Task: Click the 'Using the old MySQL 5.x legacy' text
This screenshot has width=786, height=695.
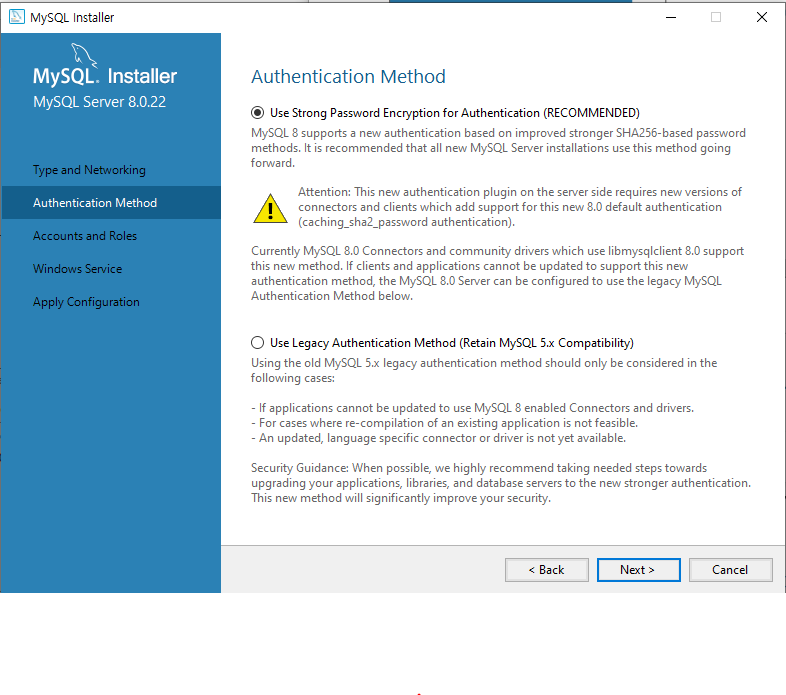Action: pyautogui.click(x=484, y=370)
